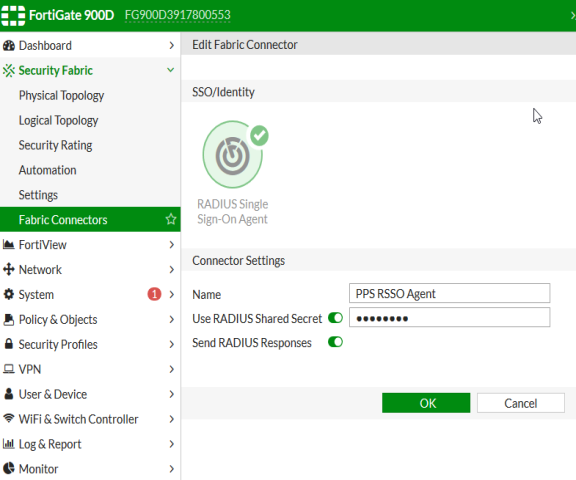
Task: Expand the Policy & Objects chevron
Action: coord(172,320)
